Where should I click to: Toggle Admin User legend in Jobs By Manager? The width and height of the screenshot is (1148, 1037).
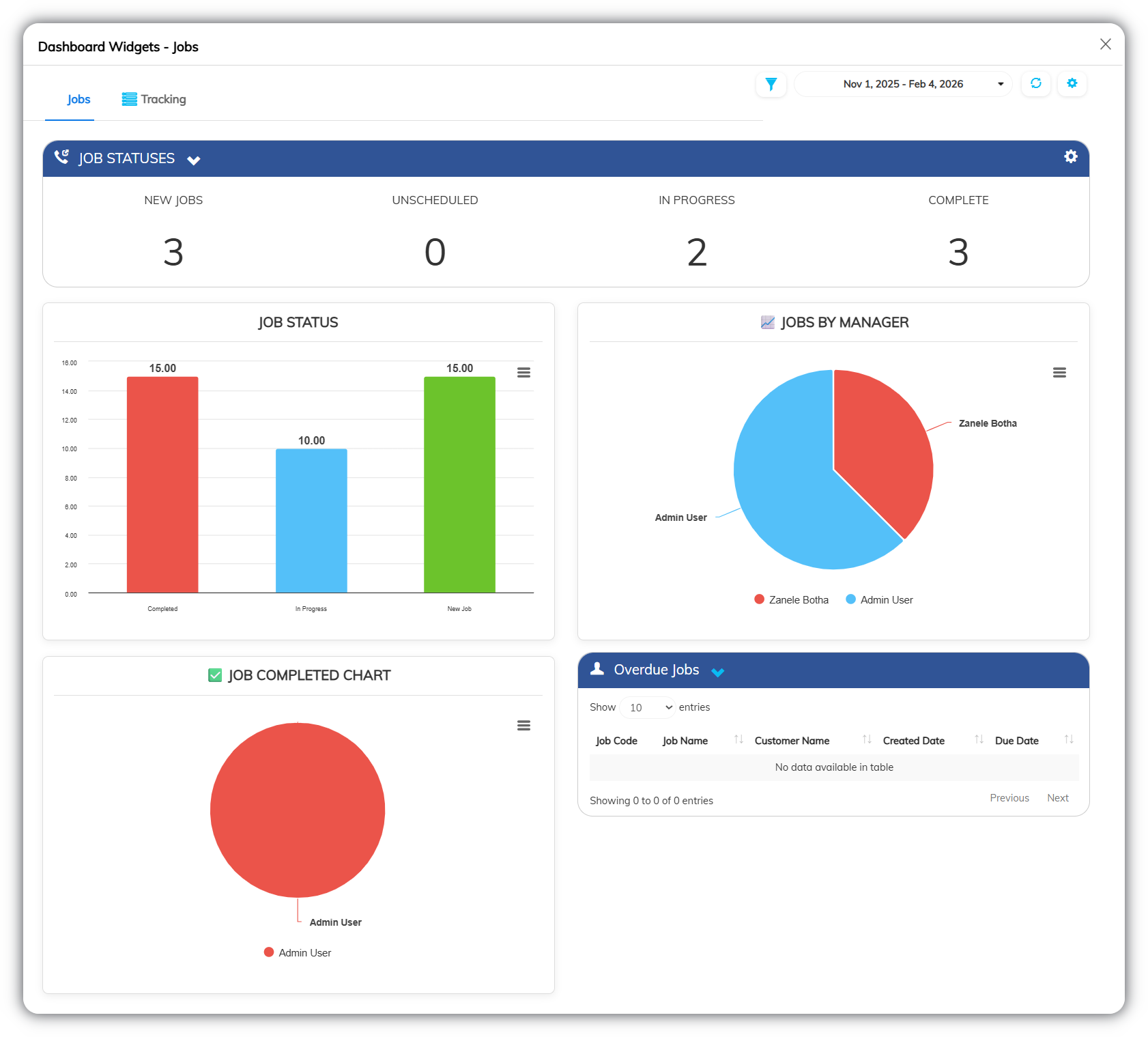[x=880, y=599]
